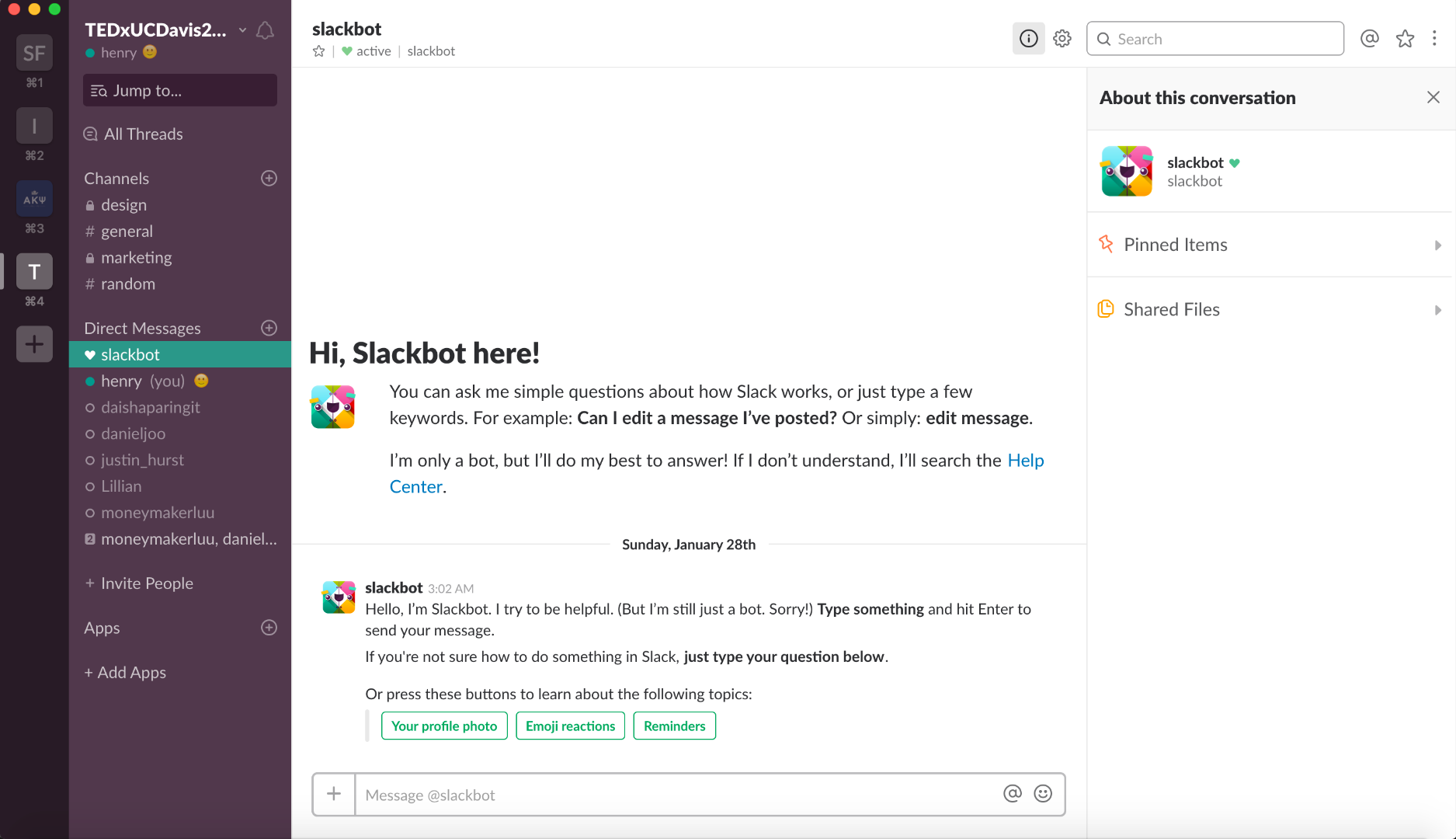Open the more options vertical dots menu

click(1434, 39)
